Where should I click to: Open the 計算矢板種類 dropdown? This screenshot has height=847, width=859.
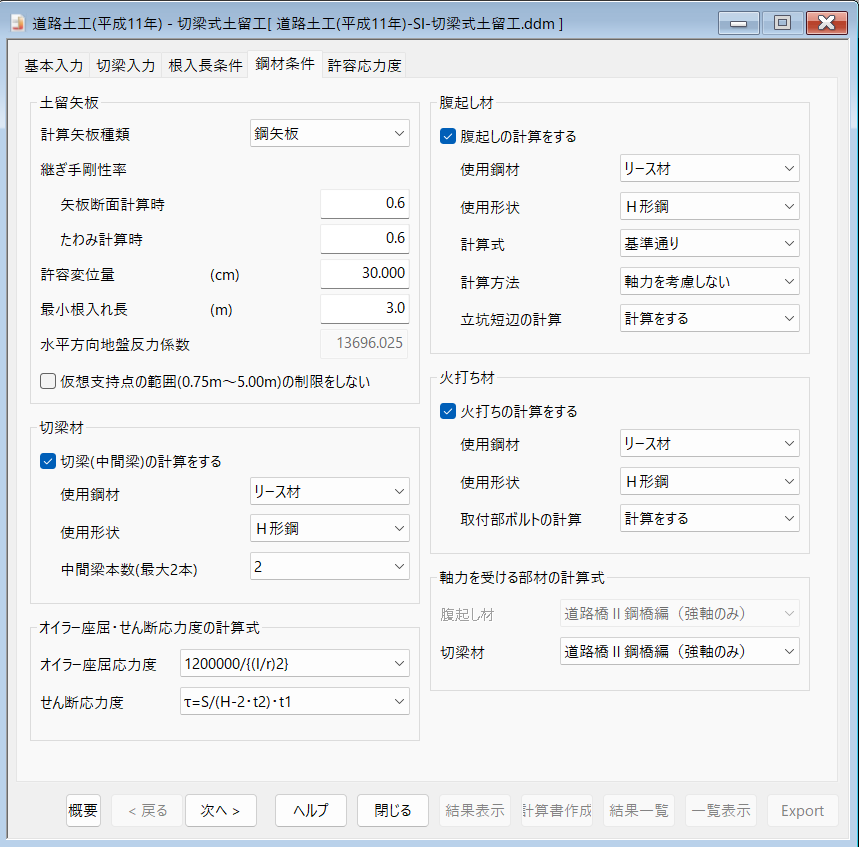(x=329, y=133)
